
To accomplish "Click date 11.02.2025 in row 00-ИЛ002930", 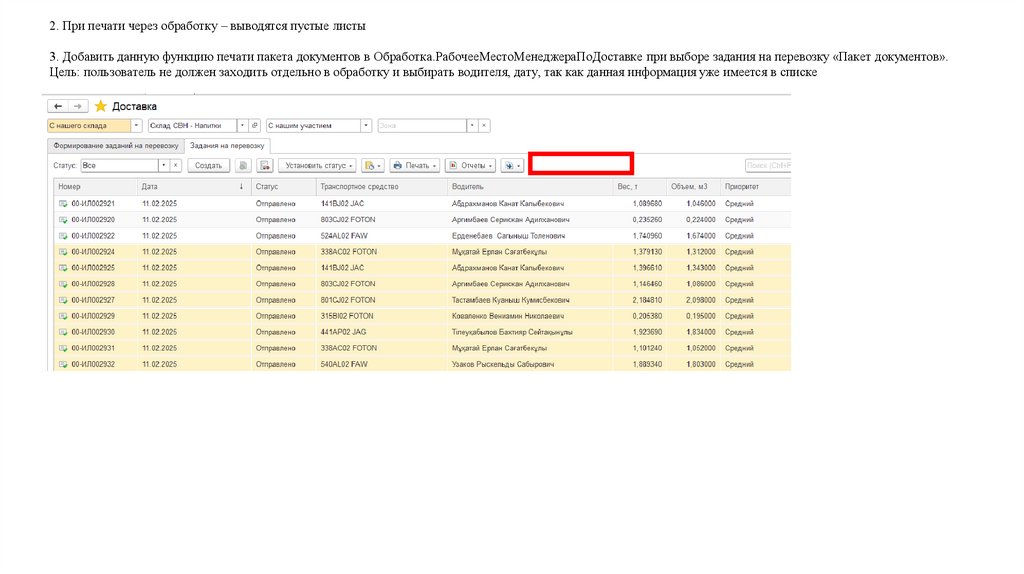I will pos(159,332).
